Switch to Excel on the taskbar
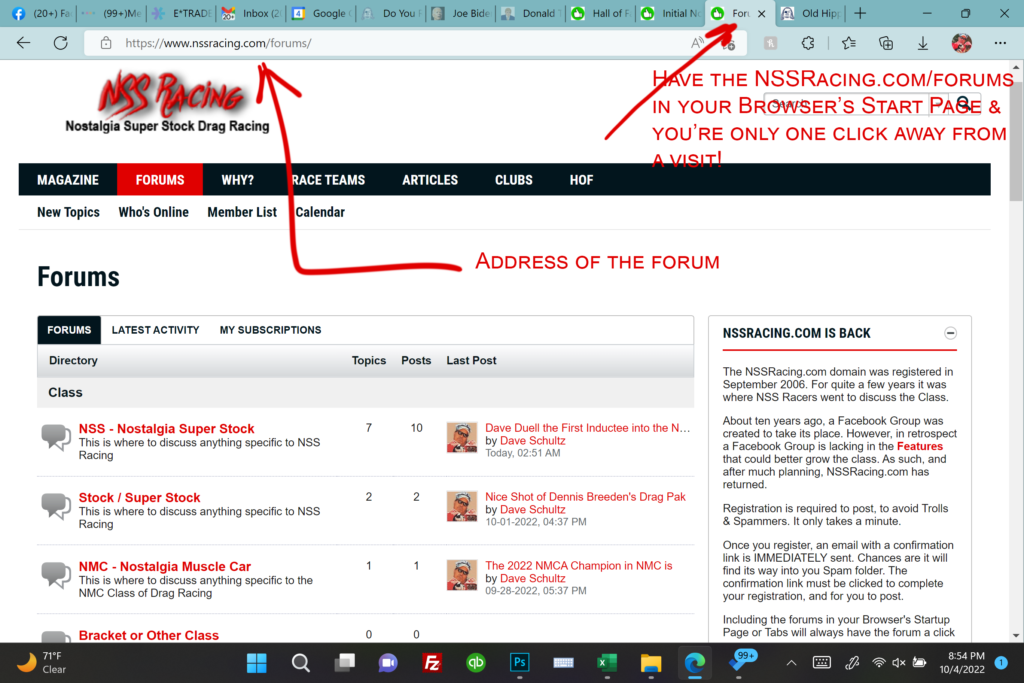This screenshot has width=1024, height=683. (x=607, y=663)
